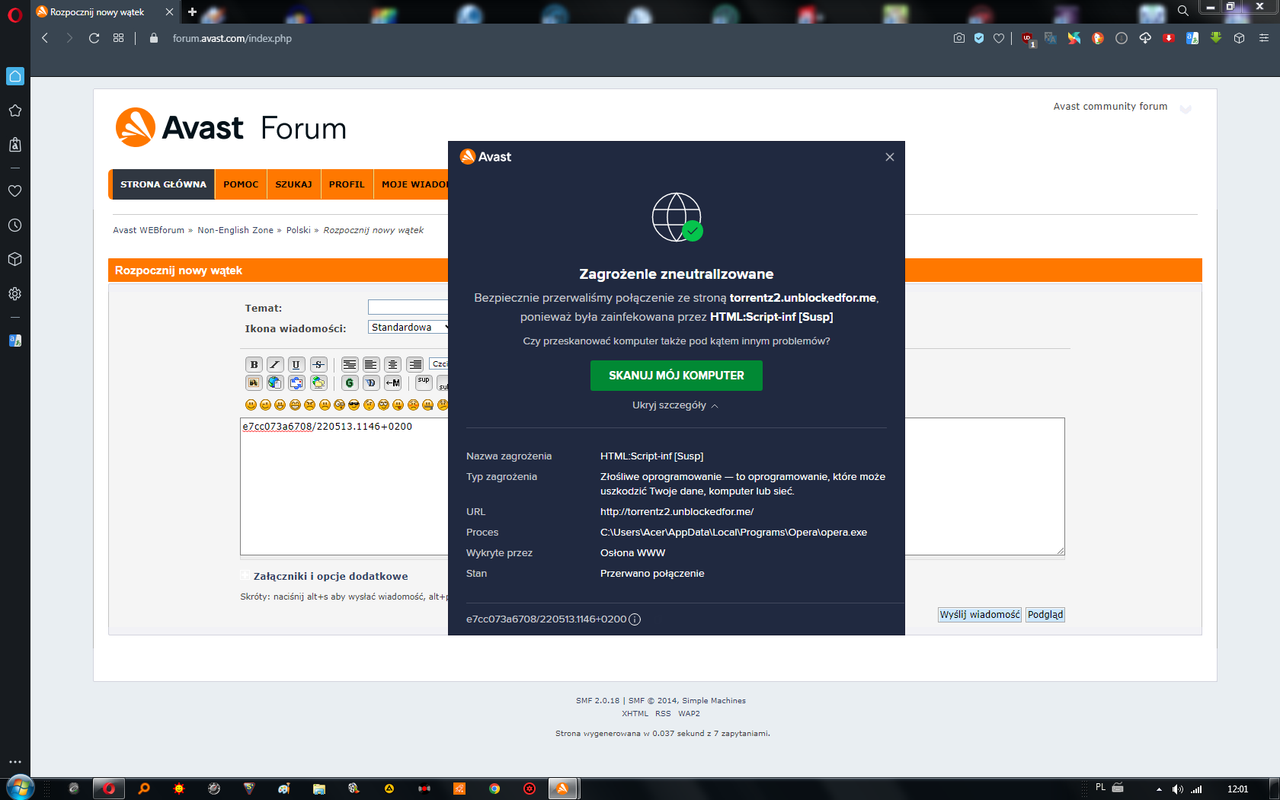Open the XHTML footer link
This screenshot has width=1280, height=800.
635,713
